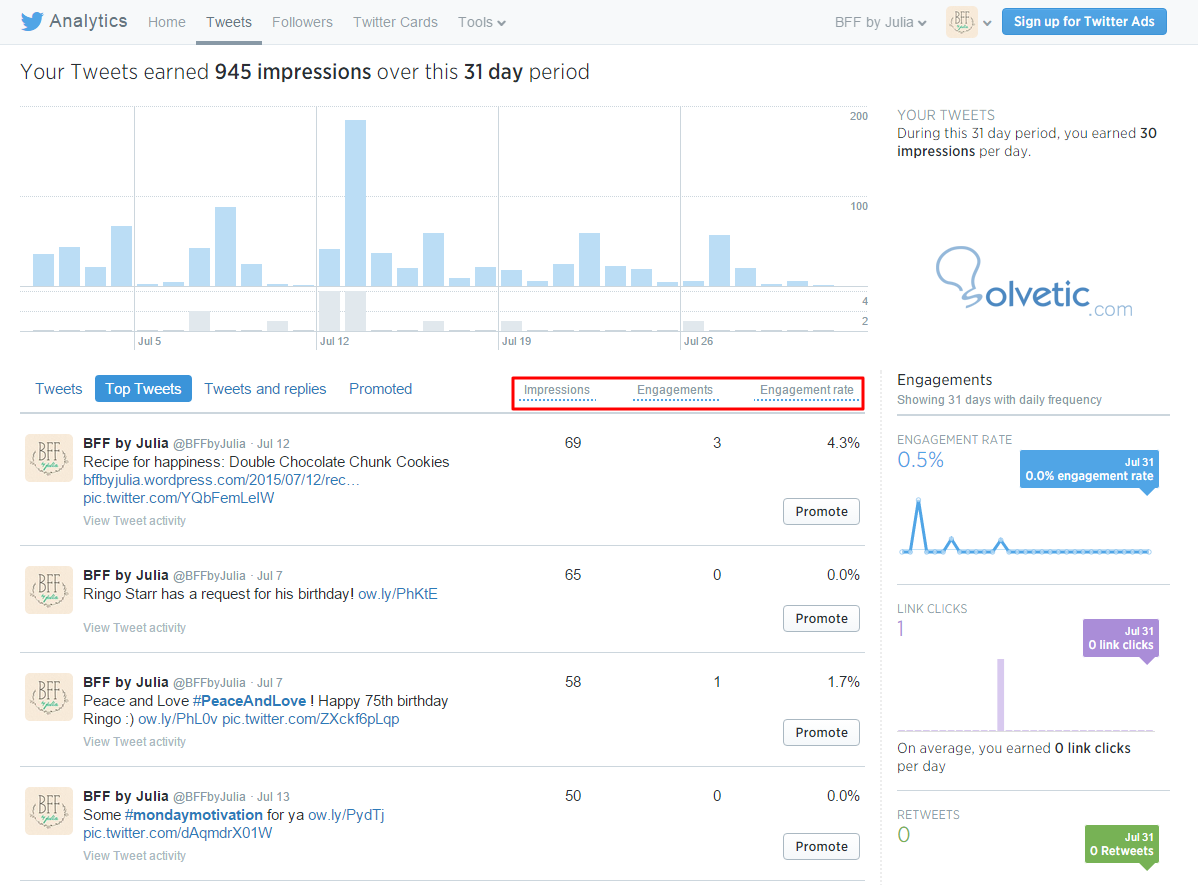Click avatar on the #mondaymotivation tweet

(49, 811)
